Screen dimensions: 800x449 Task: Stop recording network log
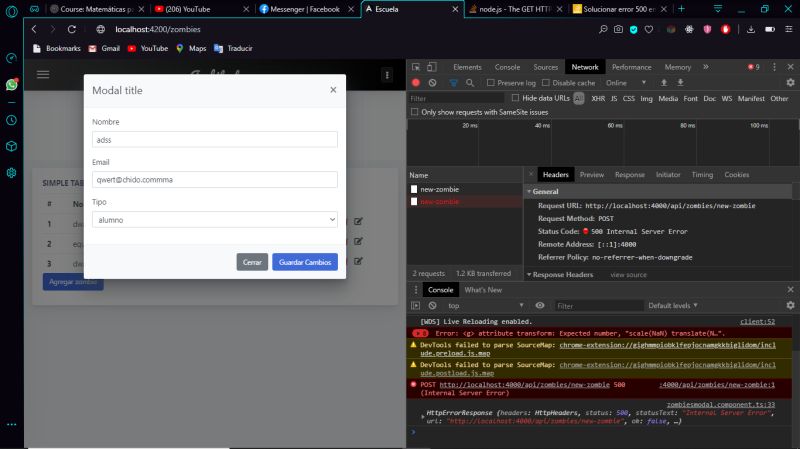click(x=416, y=82)
